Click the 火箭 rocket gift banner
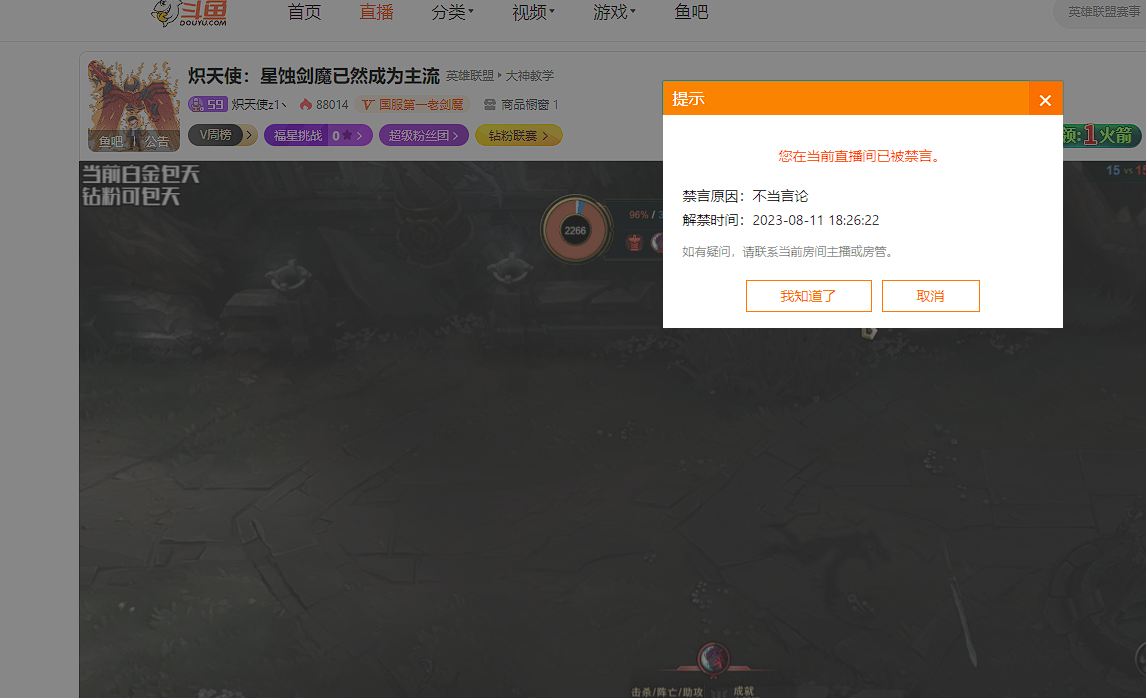The height and width of the screenshot is (698, 1146). tap(1104, 135)
